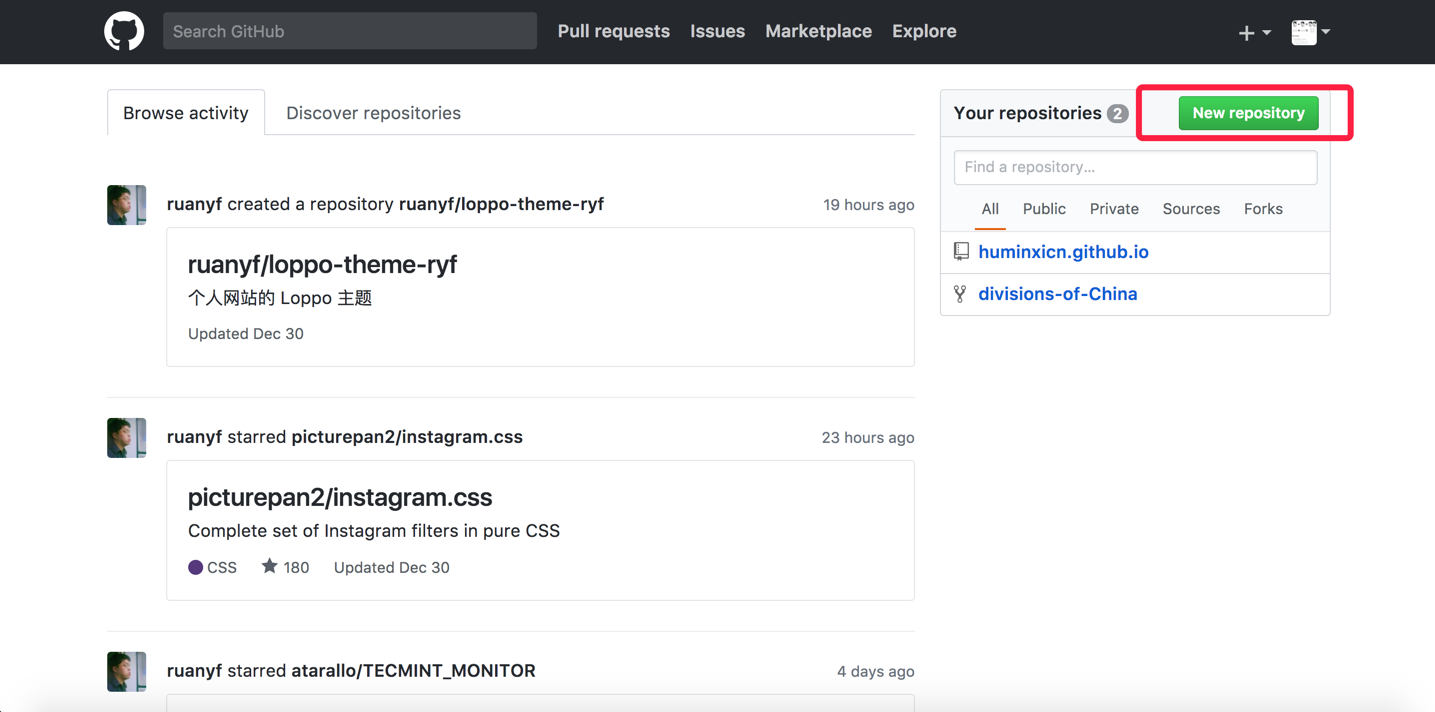
Task: Click ruanyf username in the TECMINT_MONITOR headline
Action: [195, 670]
